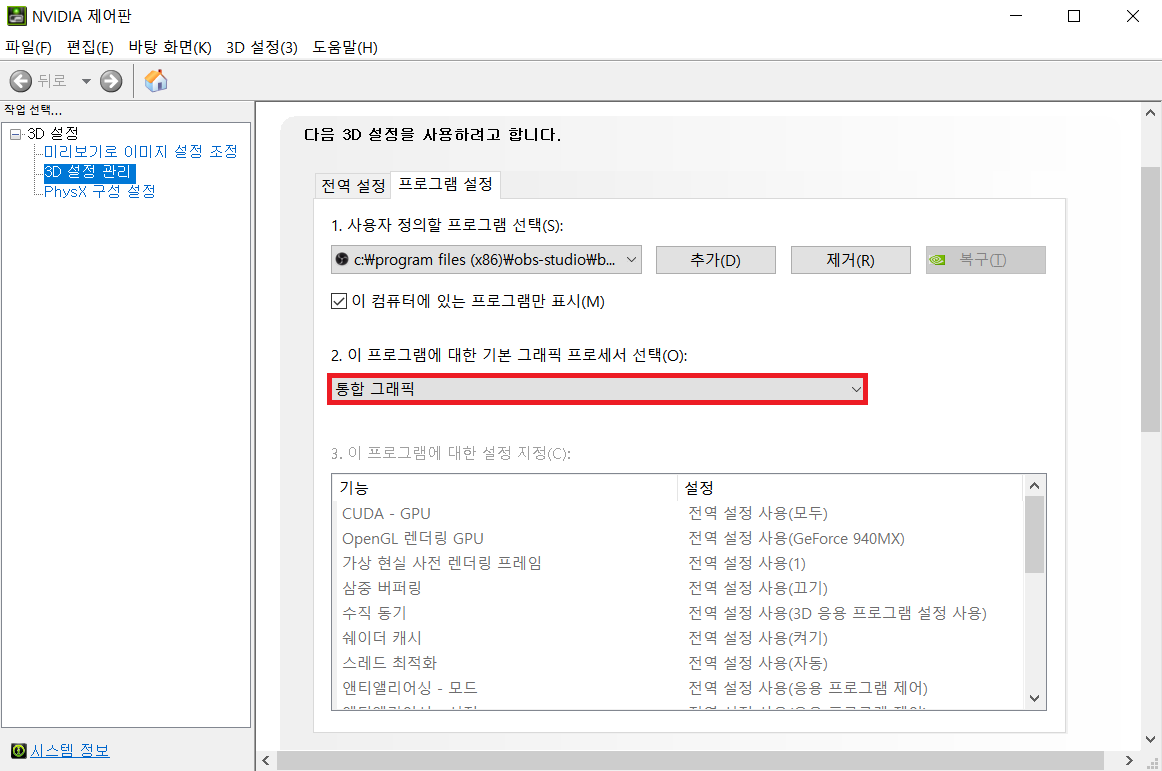Open the 편집(E) menu
The height and width of the screenshot is (771, 1162).
pos(90,47)
